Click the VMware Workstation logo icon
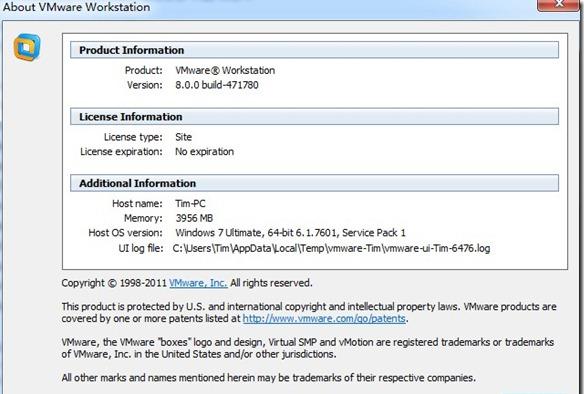The width and height of the screenshot is (584, 394). 27,47
